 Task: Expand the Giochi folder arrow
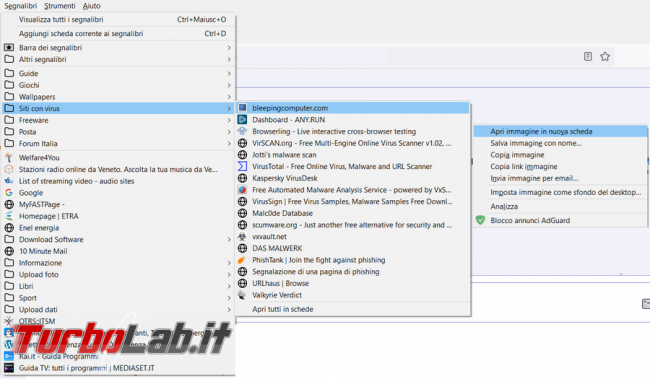[x=229, y=85]
